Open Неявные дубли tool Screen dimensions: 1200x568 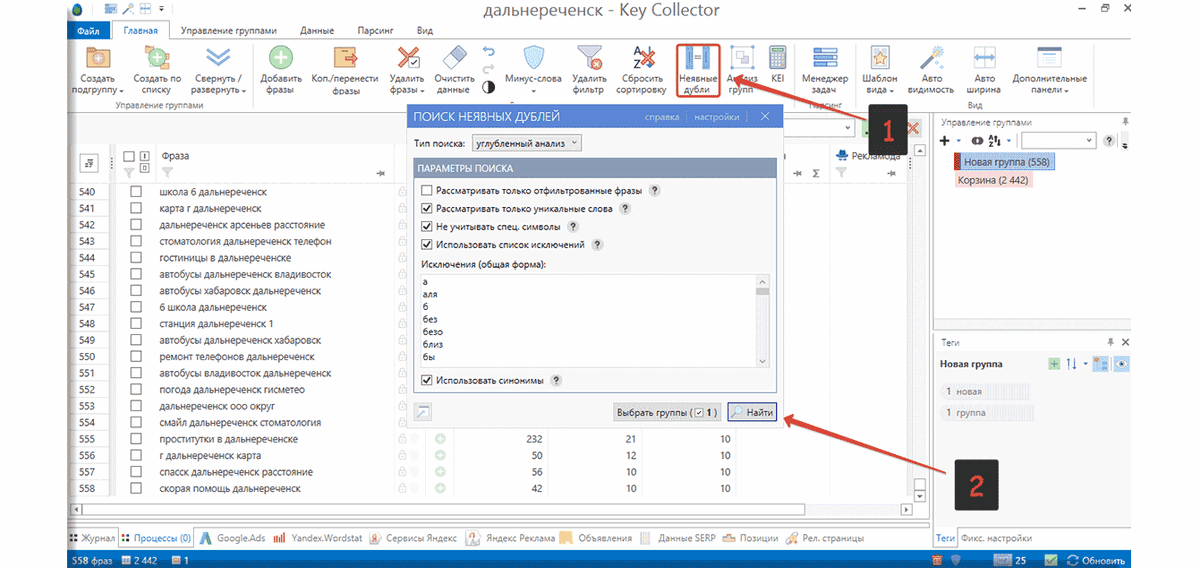[x=698, y=70]
